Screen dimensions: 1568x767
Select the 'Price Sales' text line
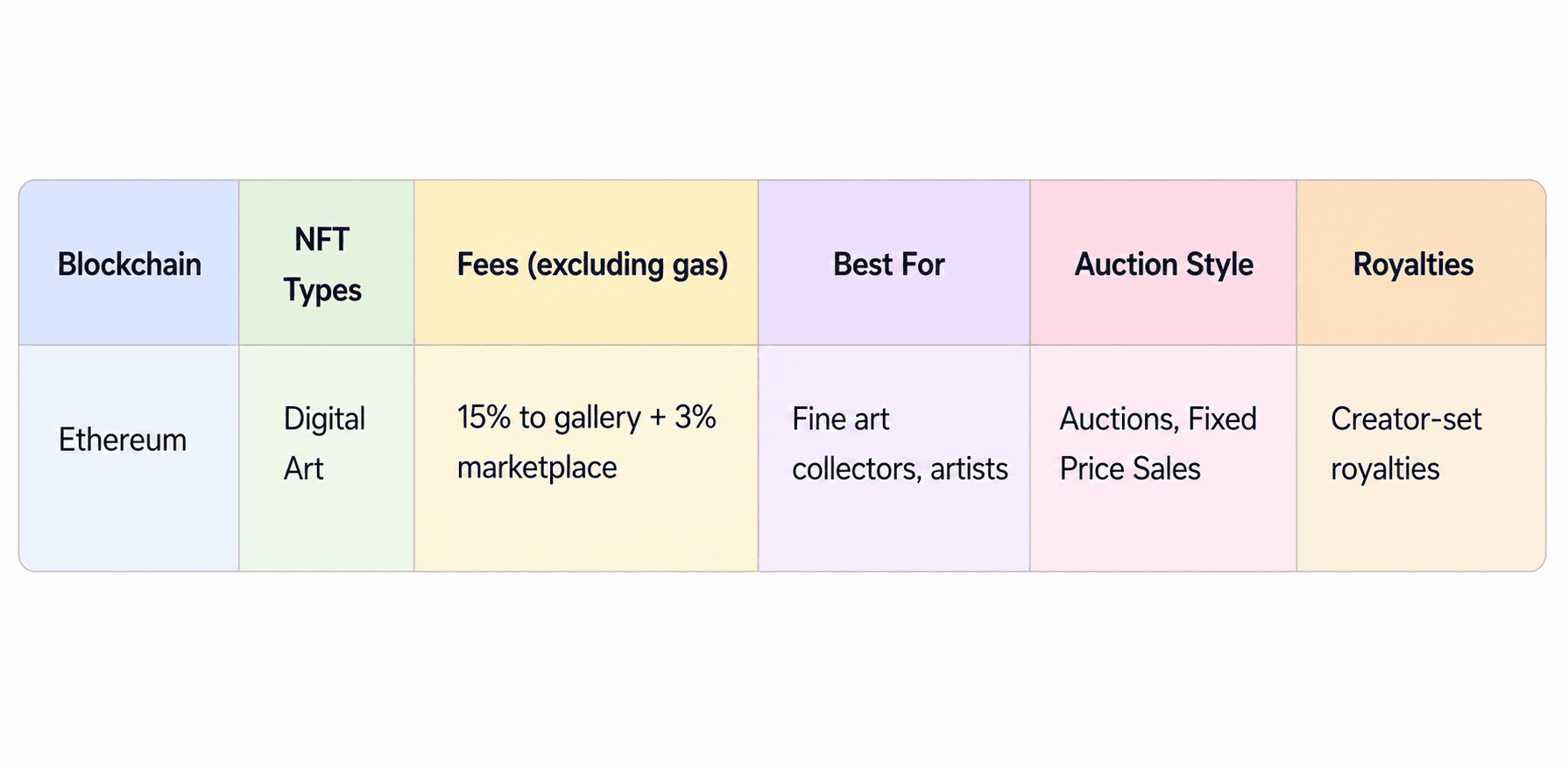tap(1130, 469)
